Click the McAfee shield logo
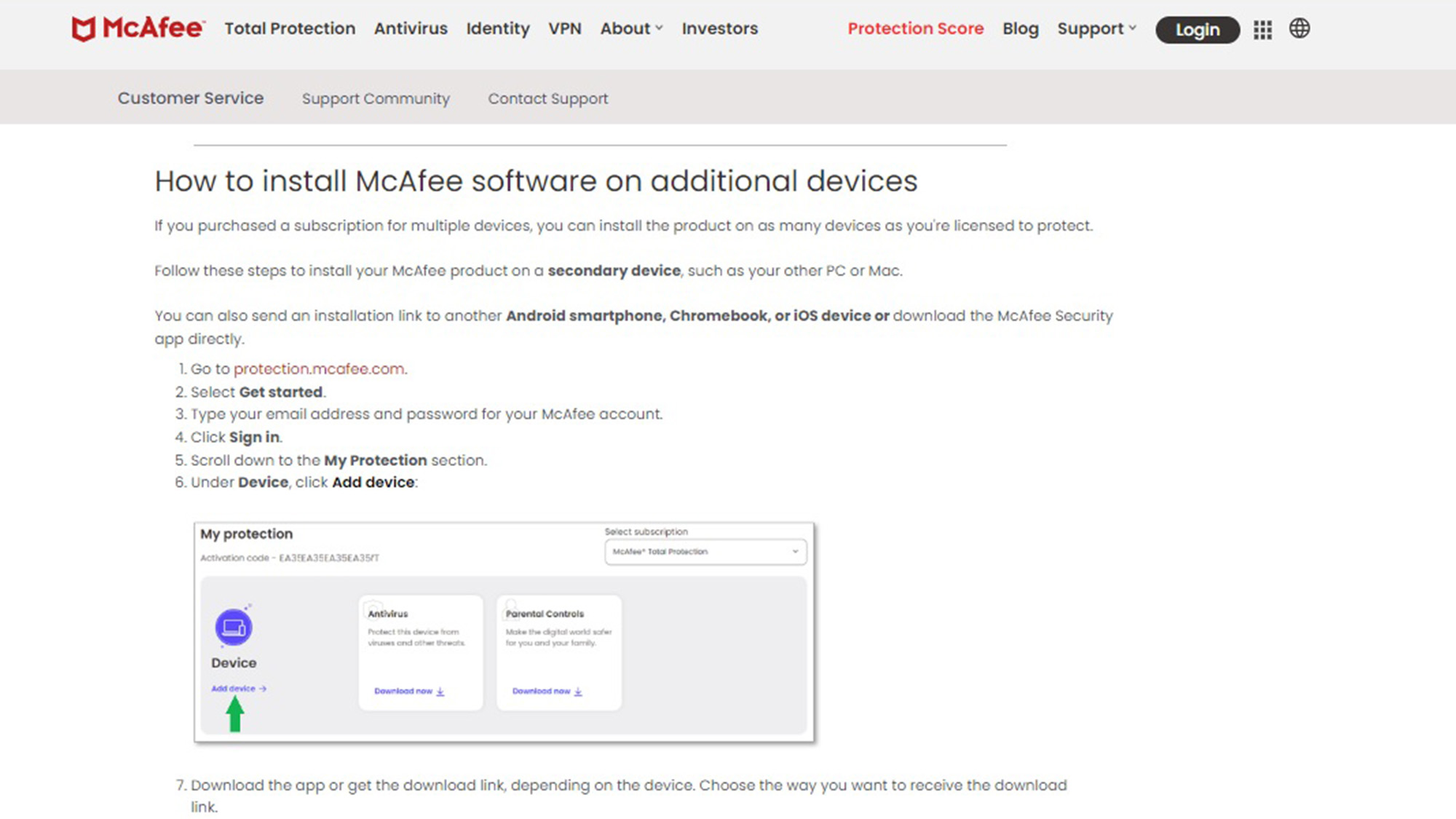The image size is (1456, 819). 84,29
